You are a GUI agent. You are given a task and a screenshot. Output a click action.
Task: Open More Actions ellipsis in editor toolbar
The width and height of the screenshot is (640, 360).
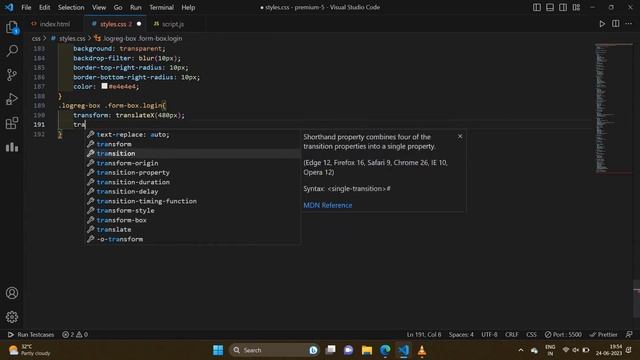(x=629, y=24)
